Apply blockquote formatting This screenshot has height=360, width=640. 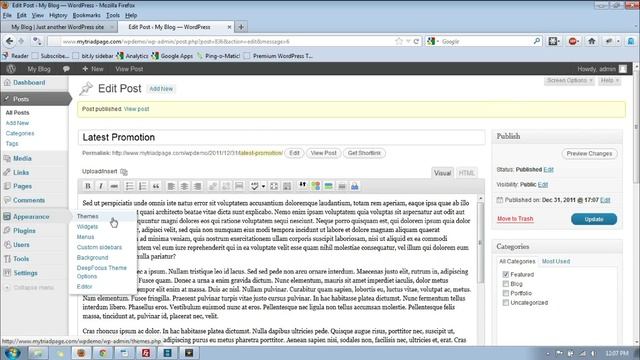coord(156,186)
